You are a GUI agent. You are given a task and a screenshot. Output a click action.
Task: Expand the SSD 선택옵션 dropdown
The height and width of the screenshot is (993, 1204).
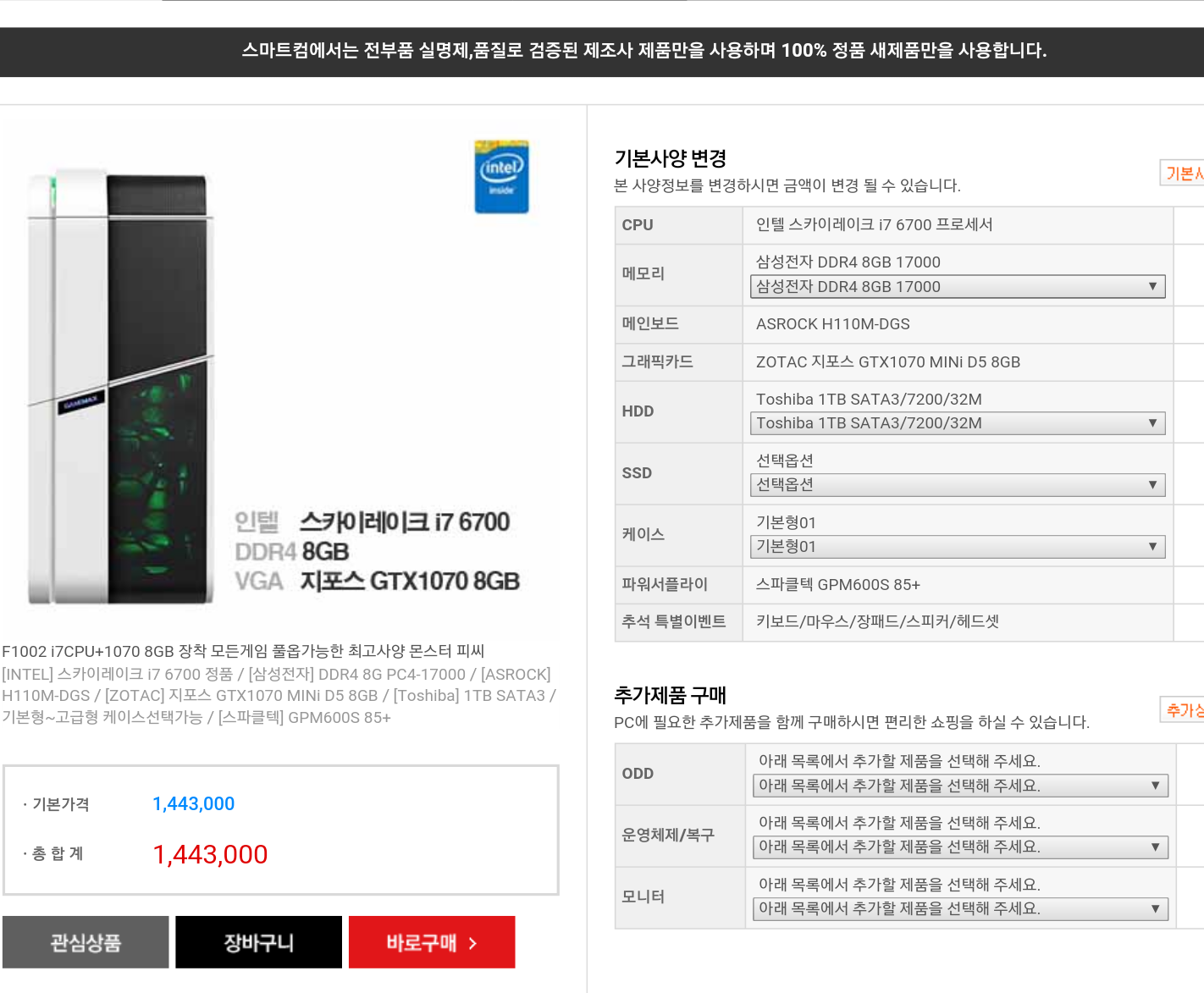pos(958,485)
